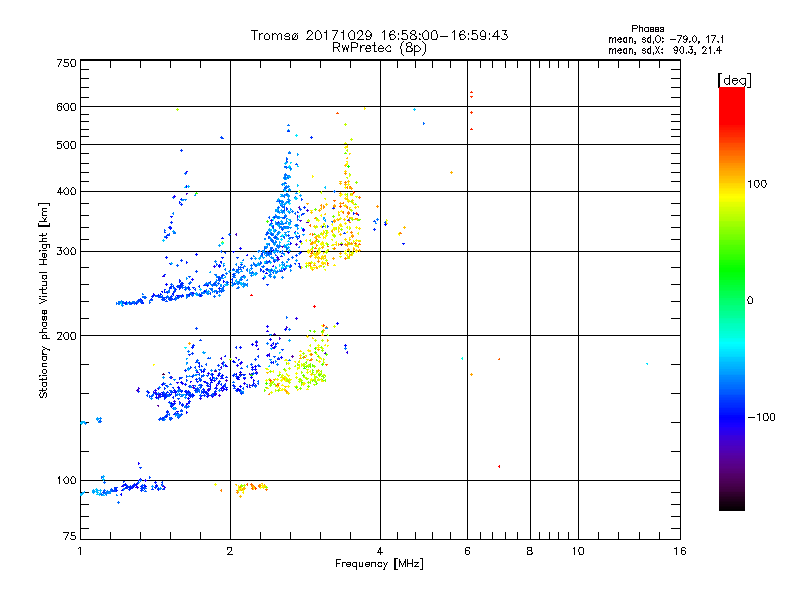Click the y-axis tick label '75'
This screenshot has height=600, width=800.
point(70,536)
